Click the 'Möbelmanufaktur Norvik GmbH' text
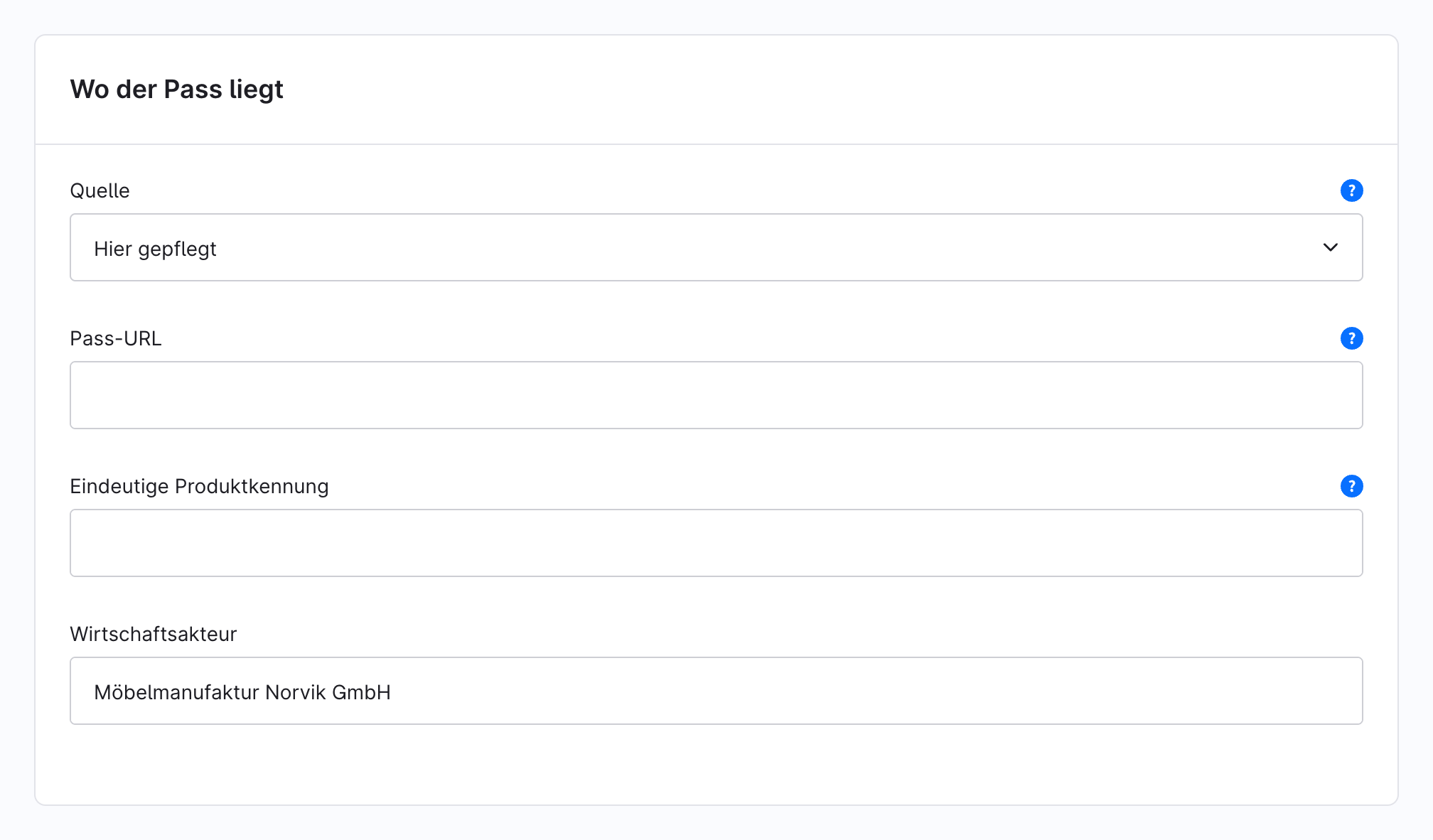The height and width of the screenshot is (840, 1433). coord(242,692)
